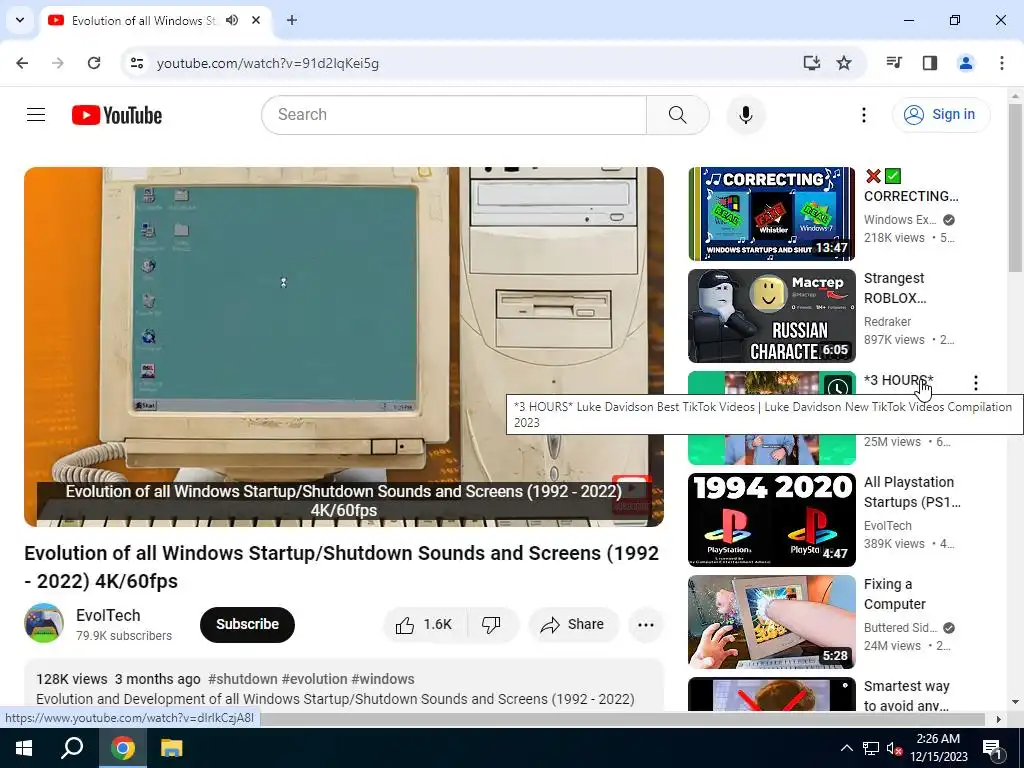Open the Russian Character Roblox thumbnail
Viewport: 1024px width, 768px height.
coord(771,315)
